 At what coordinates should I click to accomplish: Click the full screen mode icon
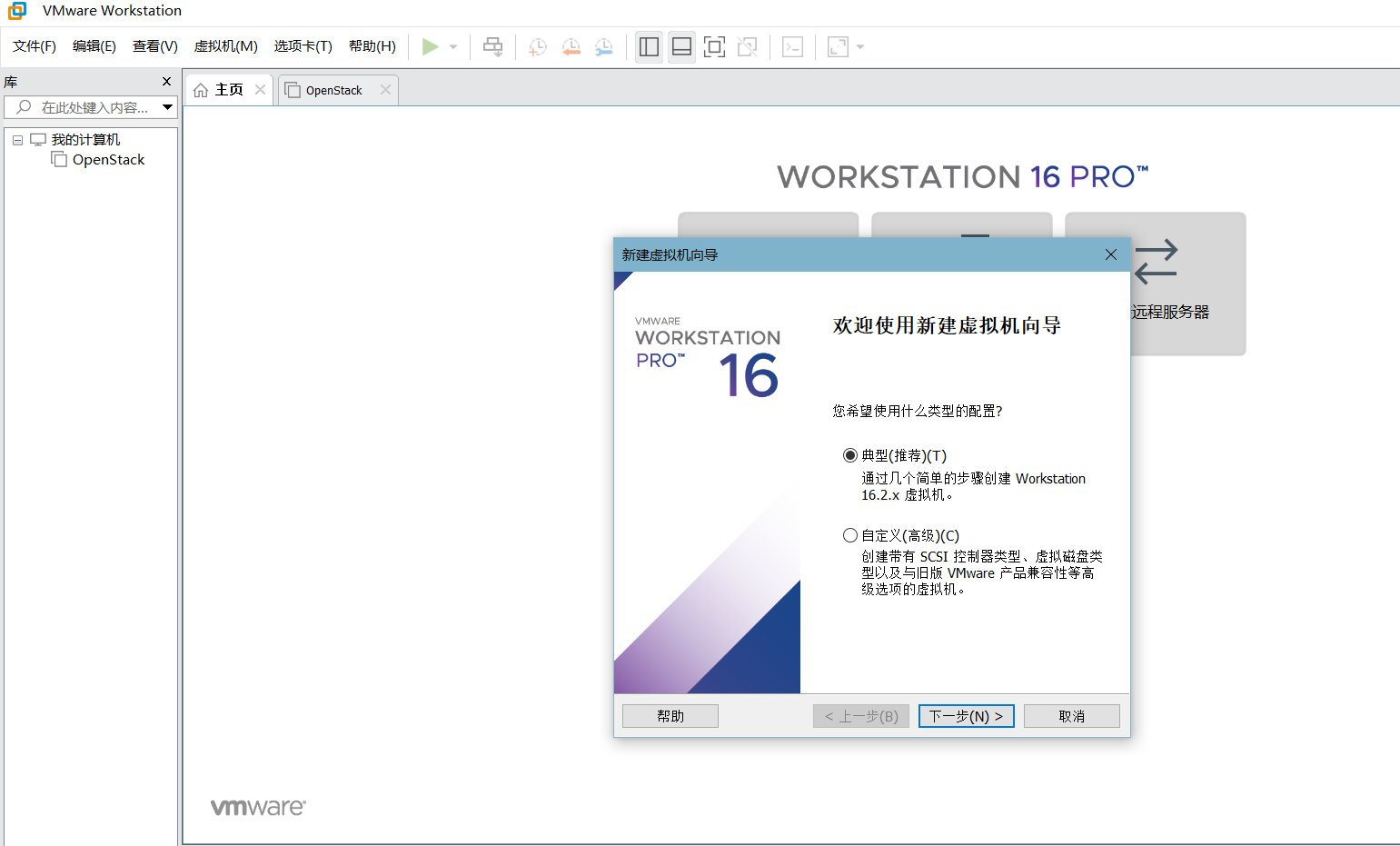click(715, 46)
